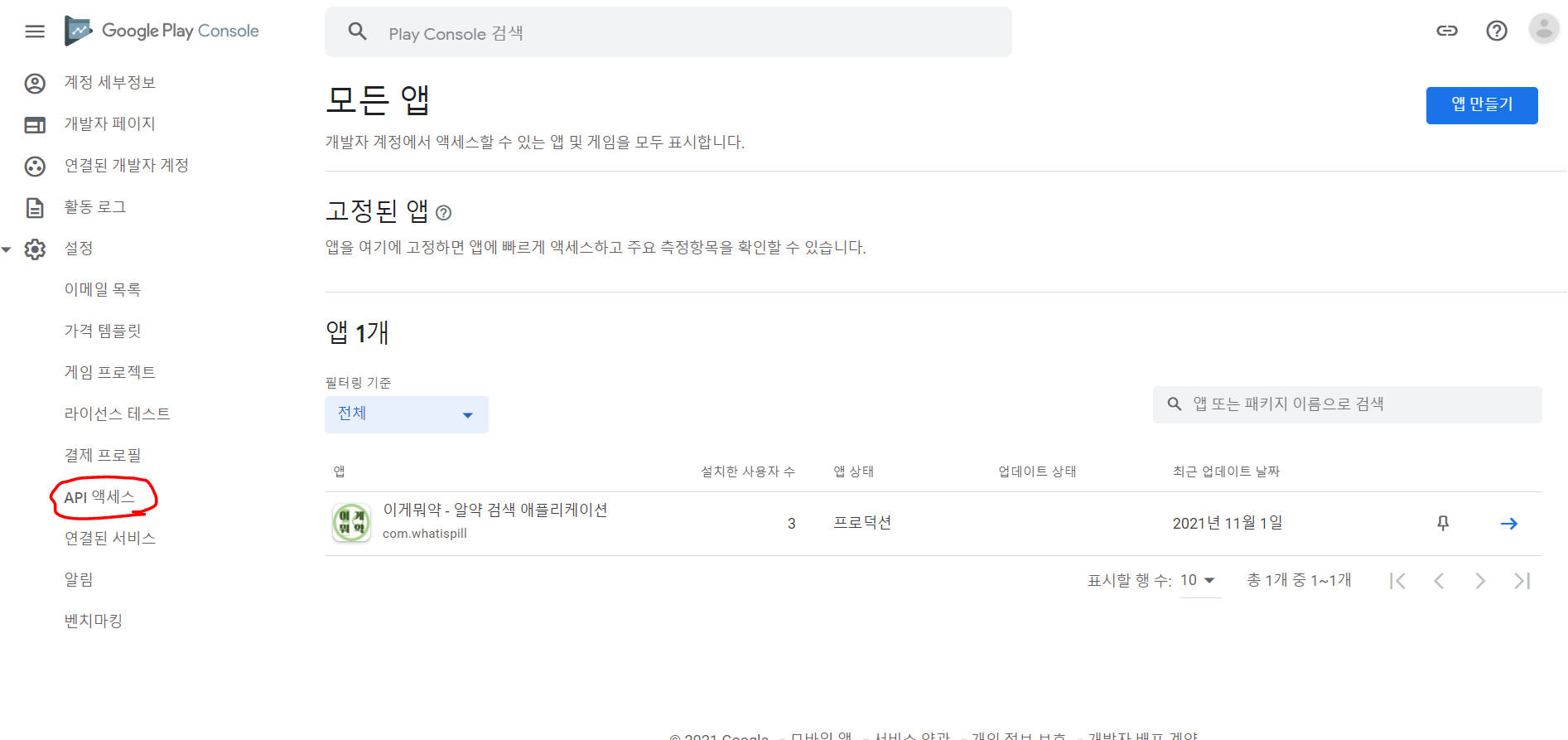Open 벤치마킹 settings item

click(94, 621)
